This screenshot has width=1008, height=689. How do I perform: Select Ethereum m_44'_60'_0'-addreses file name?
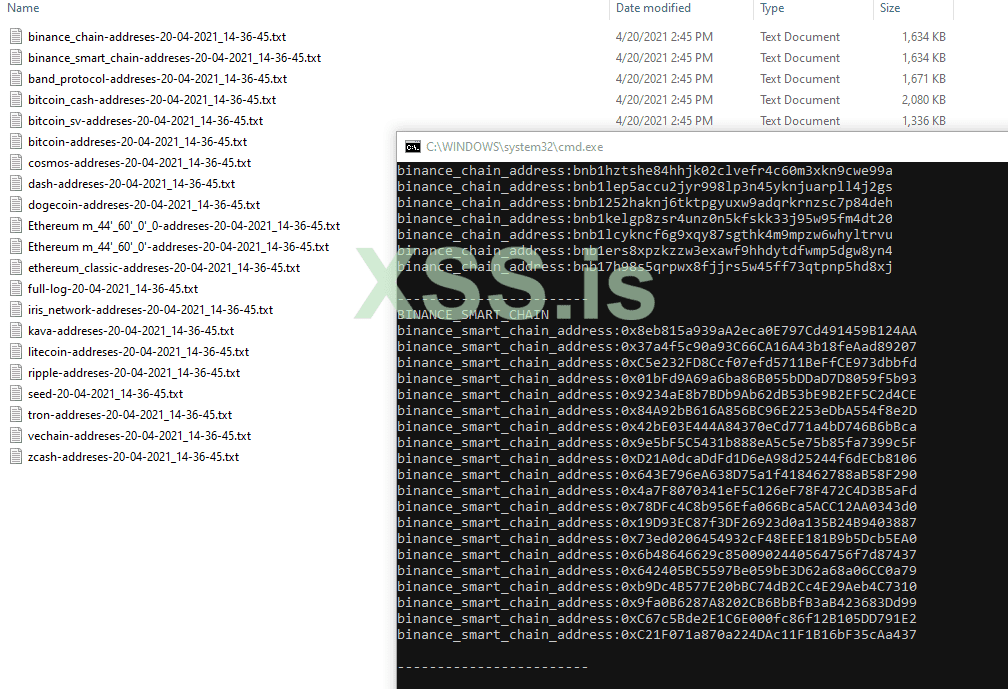tap(178, 247)
